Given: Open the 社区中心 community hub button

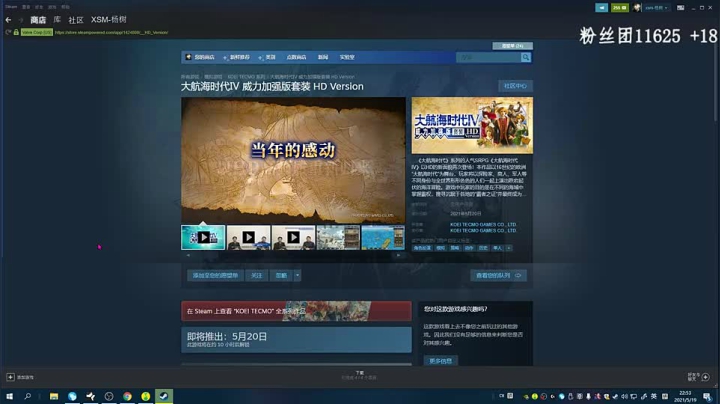Looking at the screenshot, I should coord(515,86).
